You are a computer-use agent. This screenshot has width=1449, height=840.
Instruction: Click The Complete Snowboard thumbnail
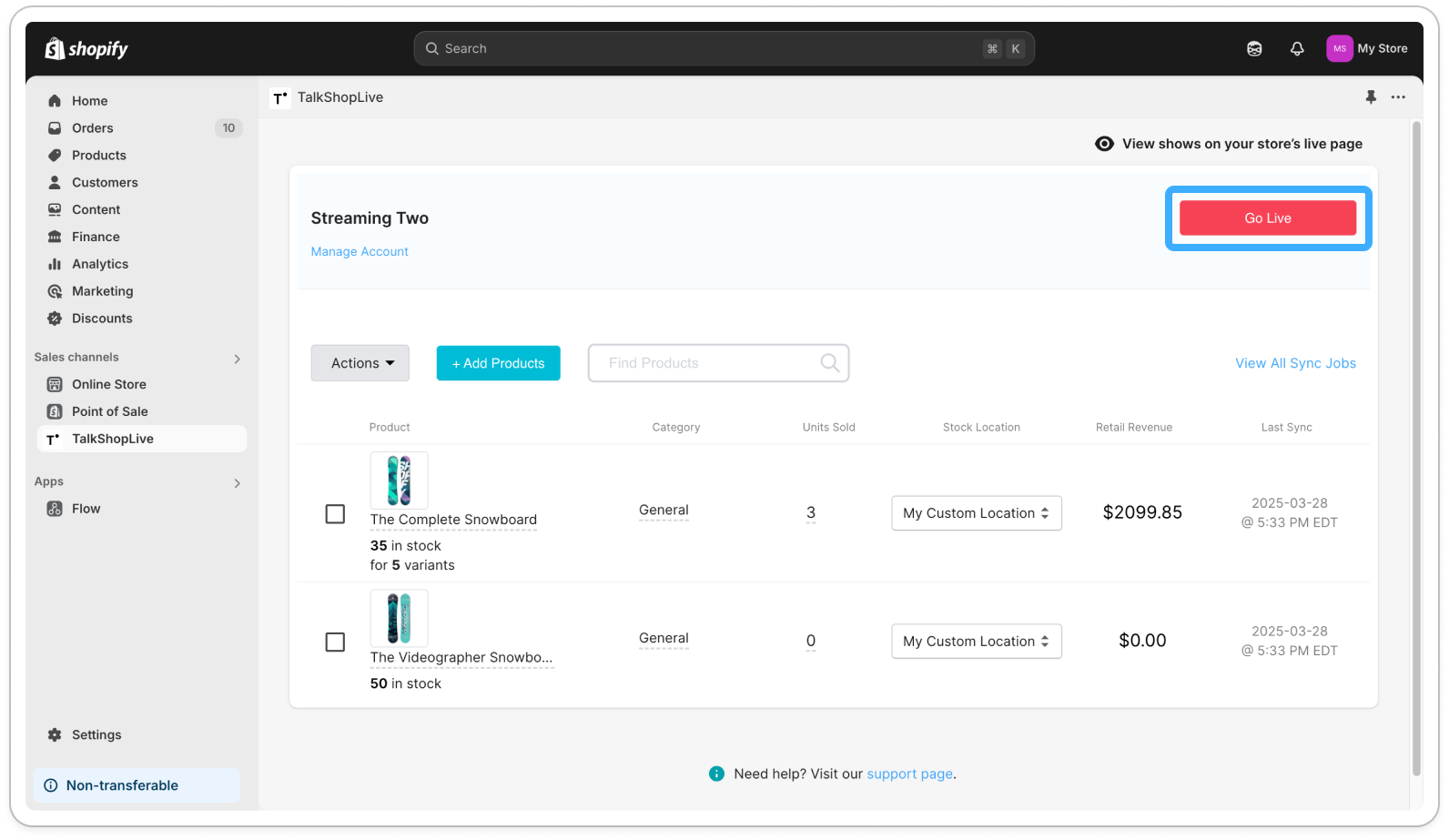(399, 481)
